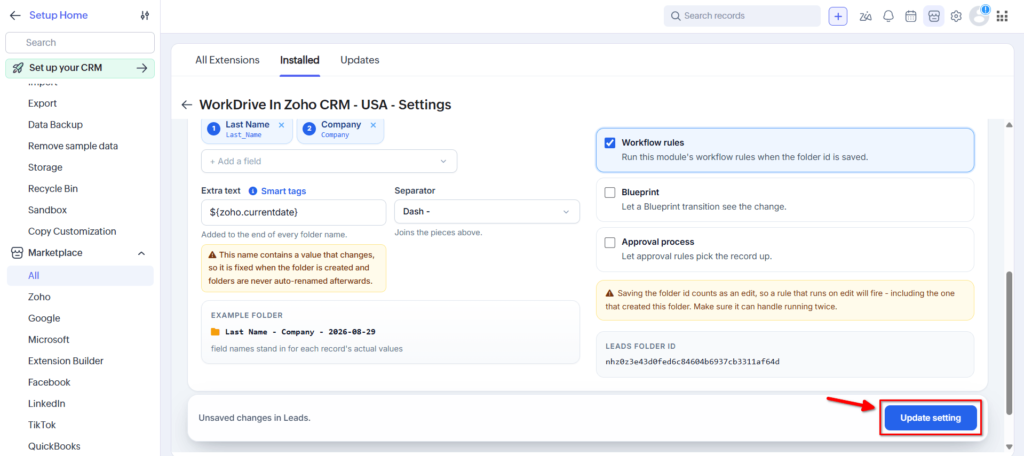The image size is (1024, 456).
Task: Open Export in the sidebar
Action: [42, 103]
